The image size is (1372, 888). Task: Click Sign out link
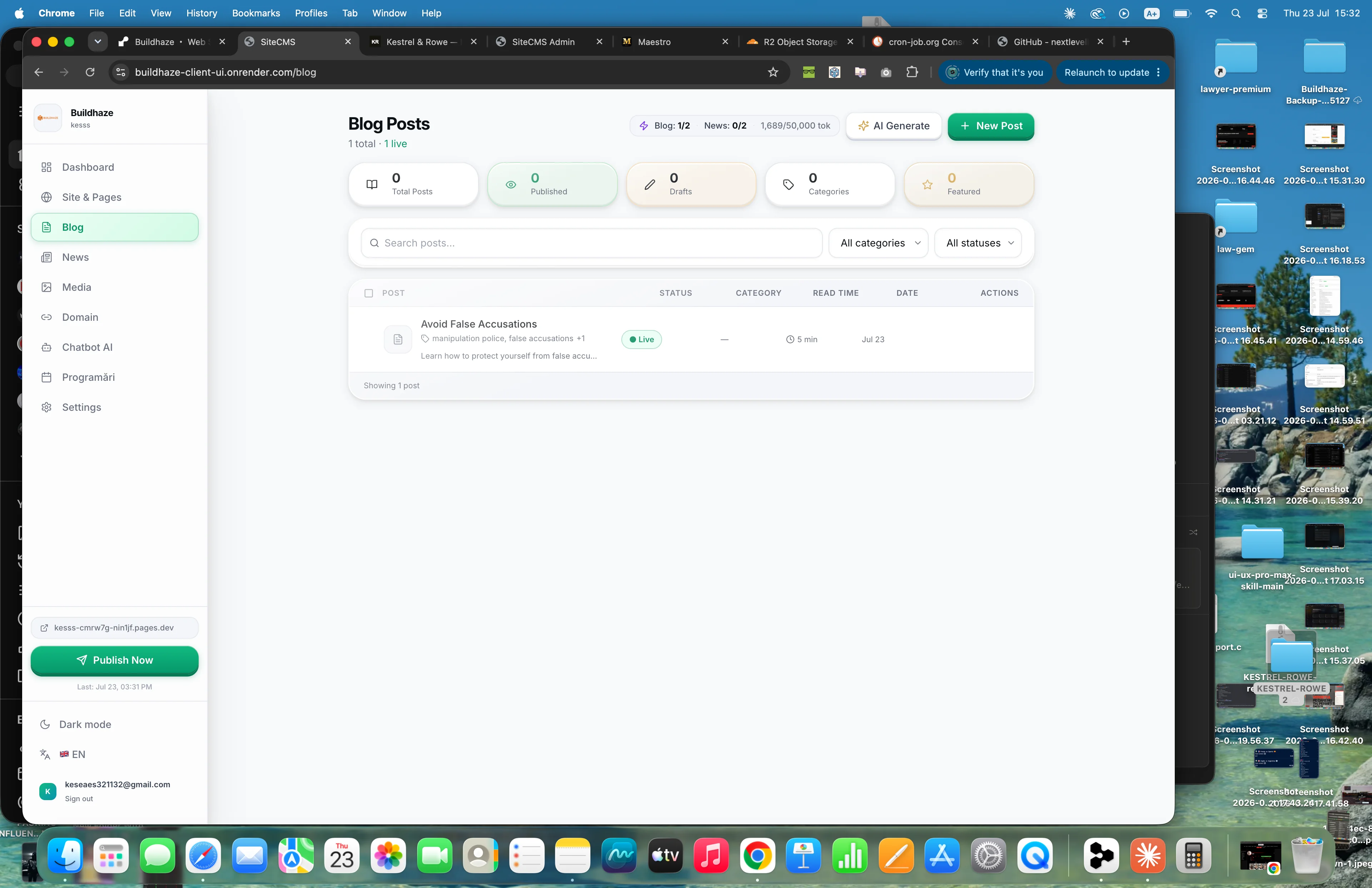point(79,798)
